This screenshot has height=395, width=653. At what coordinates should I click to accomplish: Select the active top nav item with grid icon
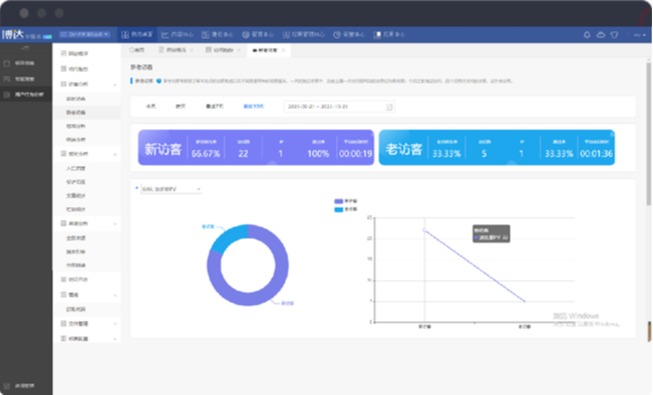coord(137,35)
